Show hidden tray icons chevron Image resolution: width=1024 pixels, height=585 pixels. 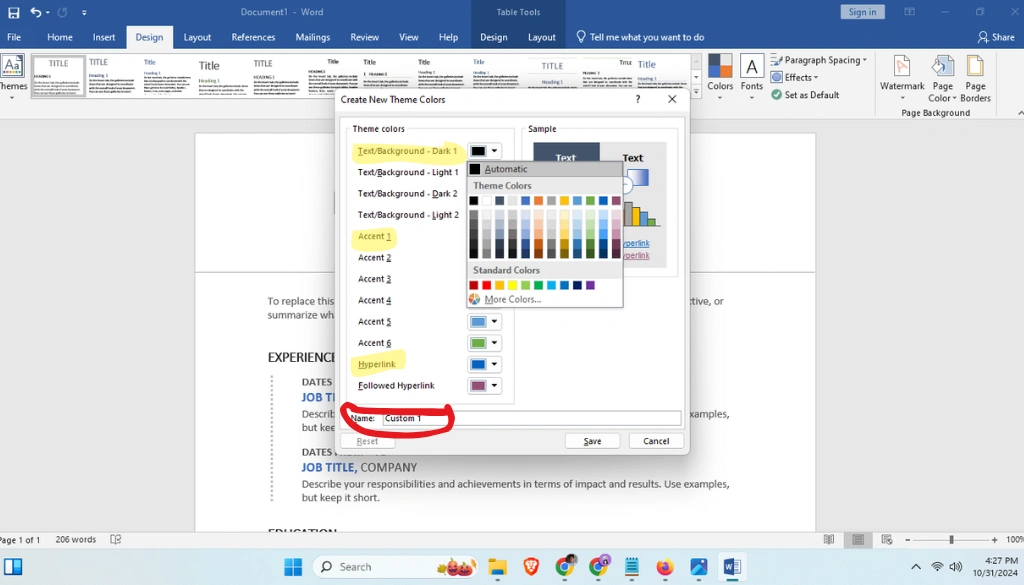click(916, 567)
